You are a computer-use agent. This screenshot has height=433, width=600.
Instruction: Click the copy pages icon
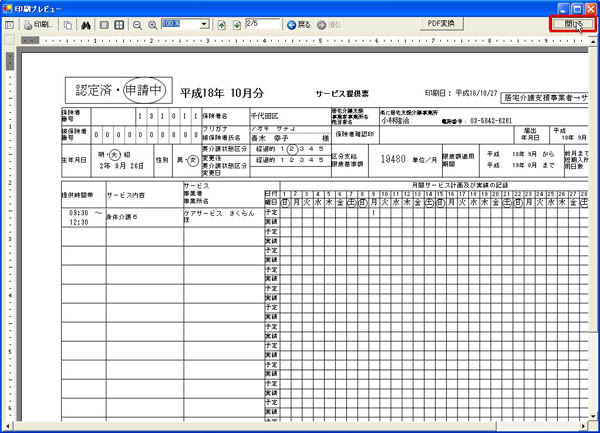68,25
